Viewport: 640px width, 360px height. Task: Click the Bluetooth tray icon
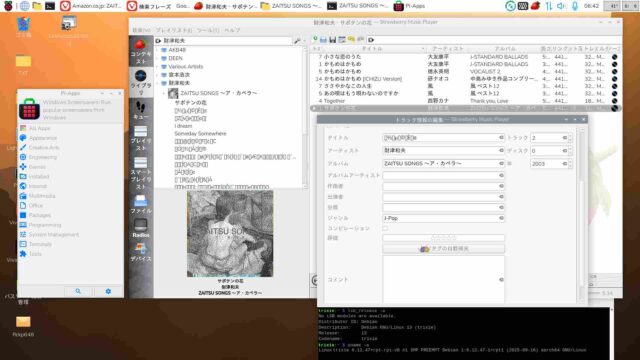pos(510,6)
